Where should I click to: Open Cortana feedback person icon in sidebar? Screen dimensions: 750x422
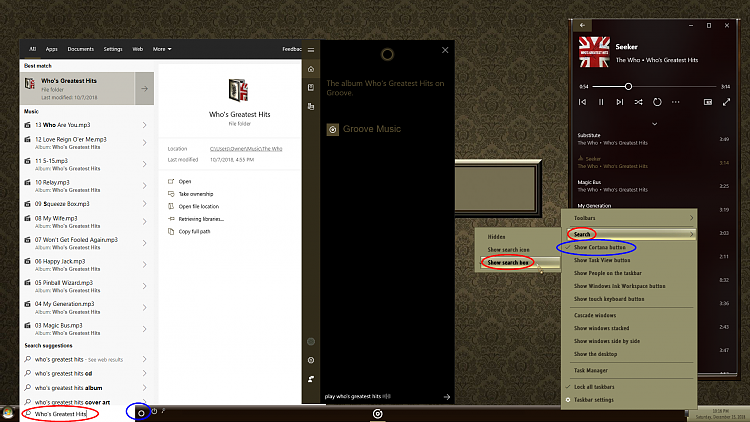(x=311, y=379)
